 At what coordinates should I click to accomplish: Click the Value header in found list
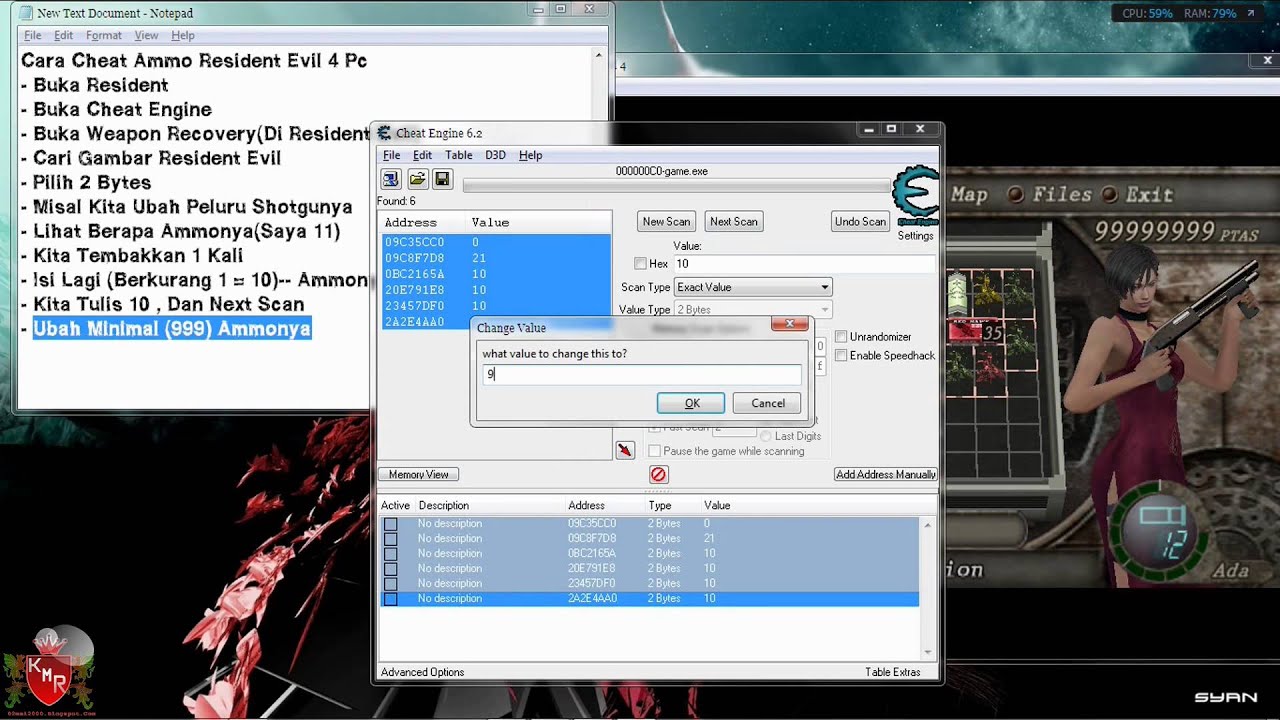tap(490, 222)
